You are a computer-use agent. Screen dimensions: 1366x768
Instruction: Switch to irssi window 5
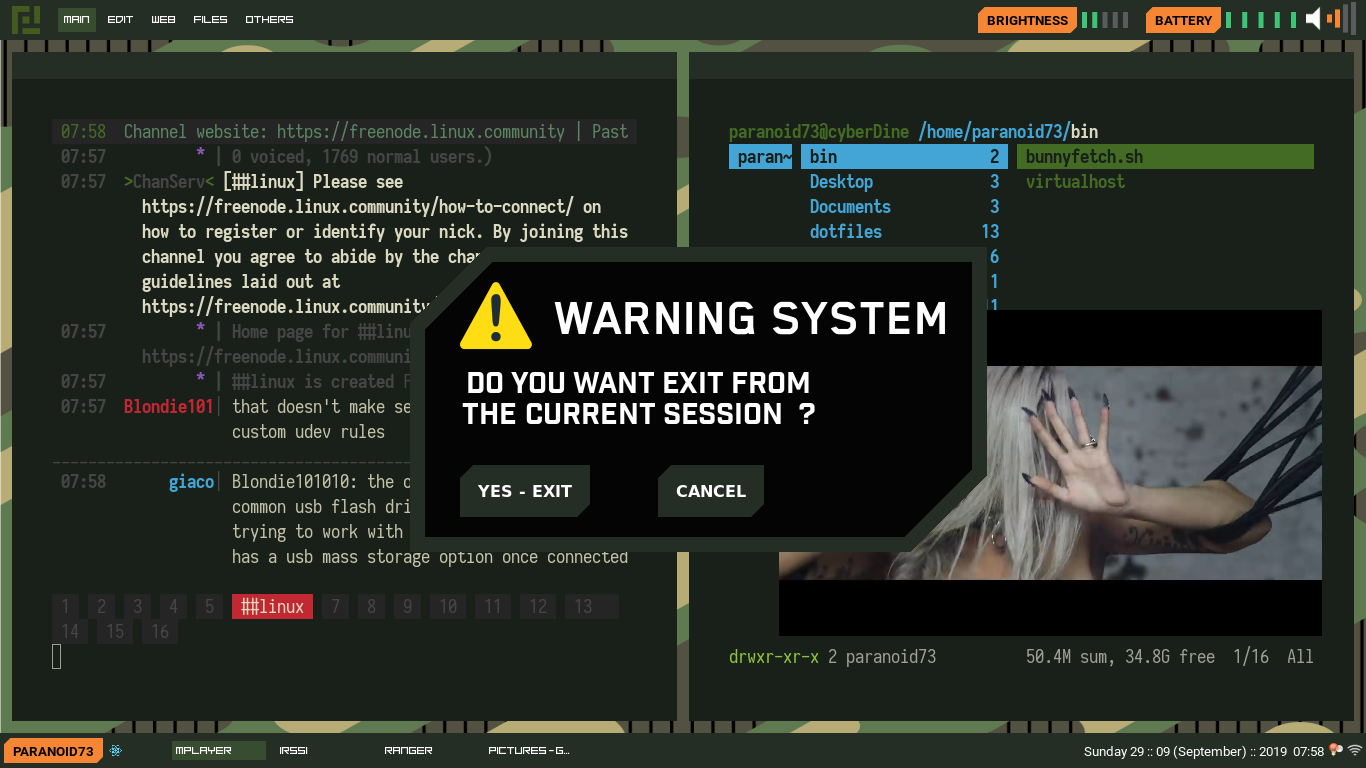coord(209,606)
